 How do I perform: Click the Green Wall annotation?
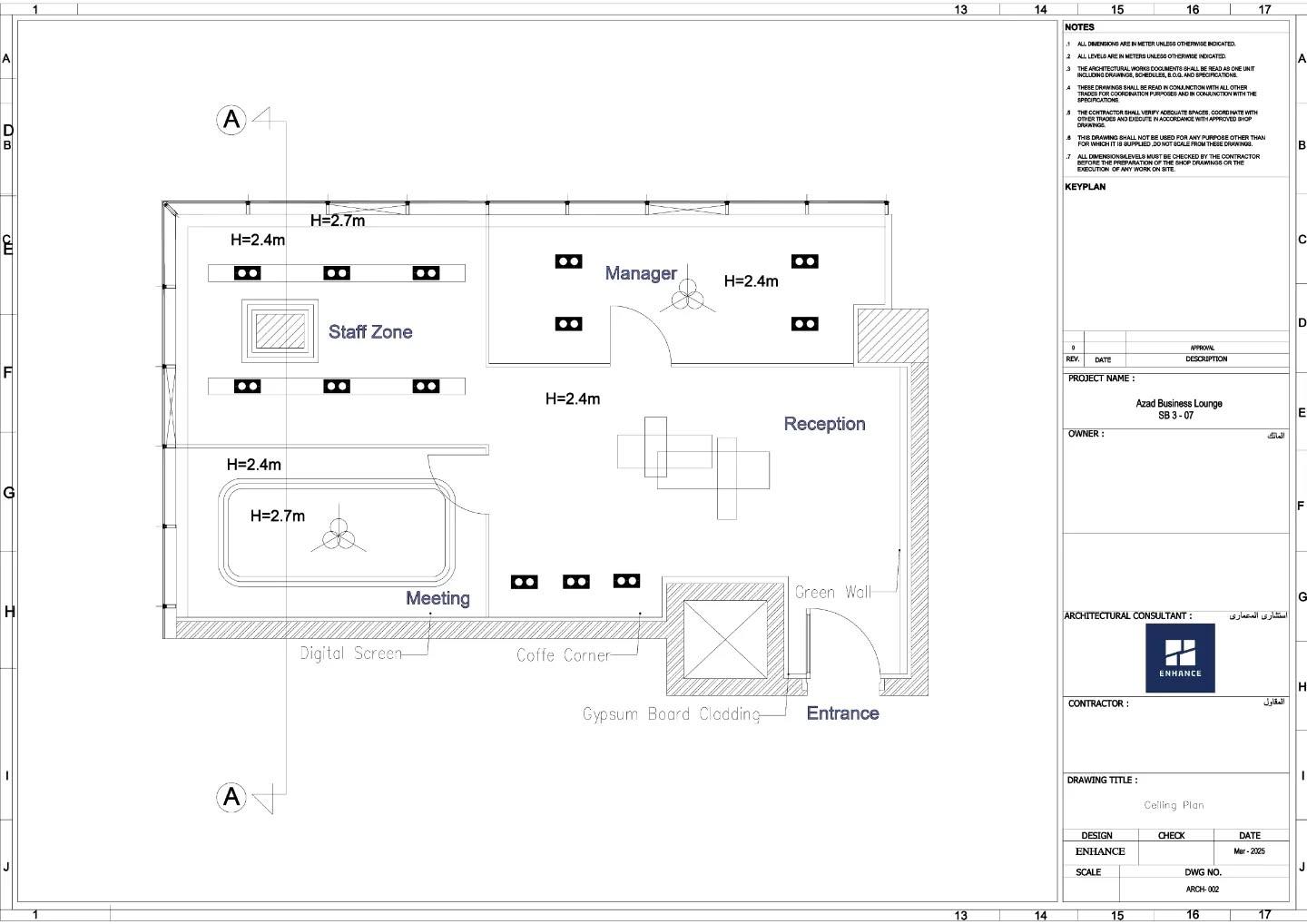click(x=832, y=592)
